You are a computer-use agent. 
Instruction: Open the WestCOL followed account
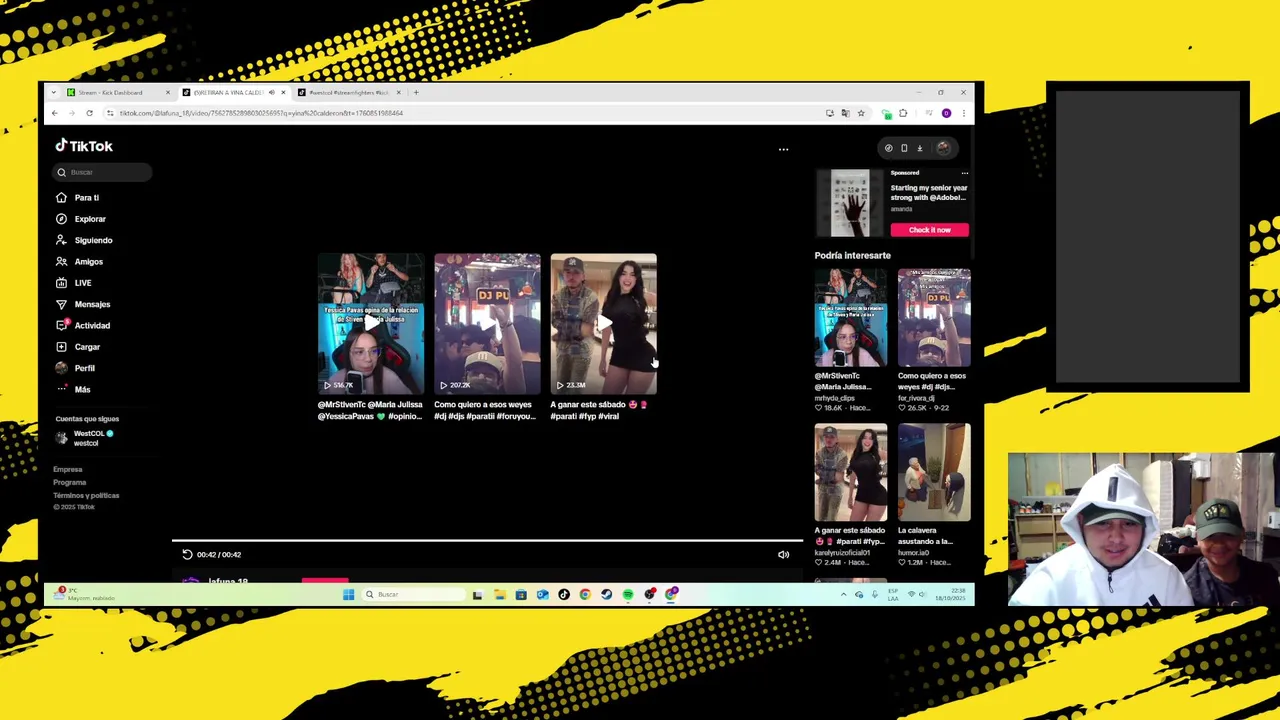86,438
